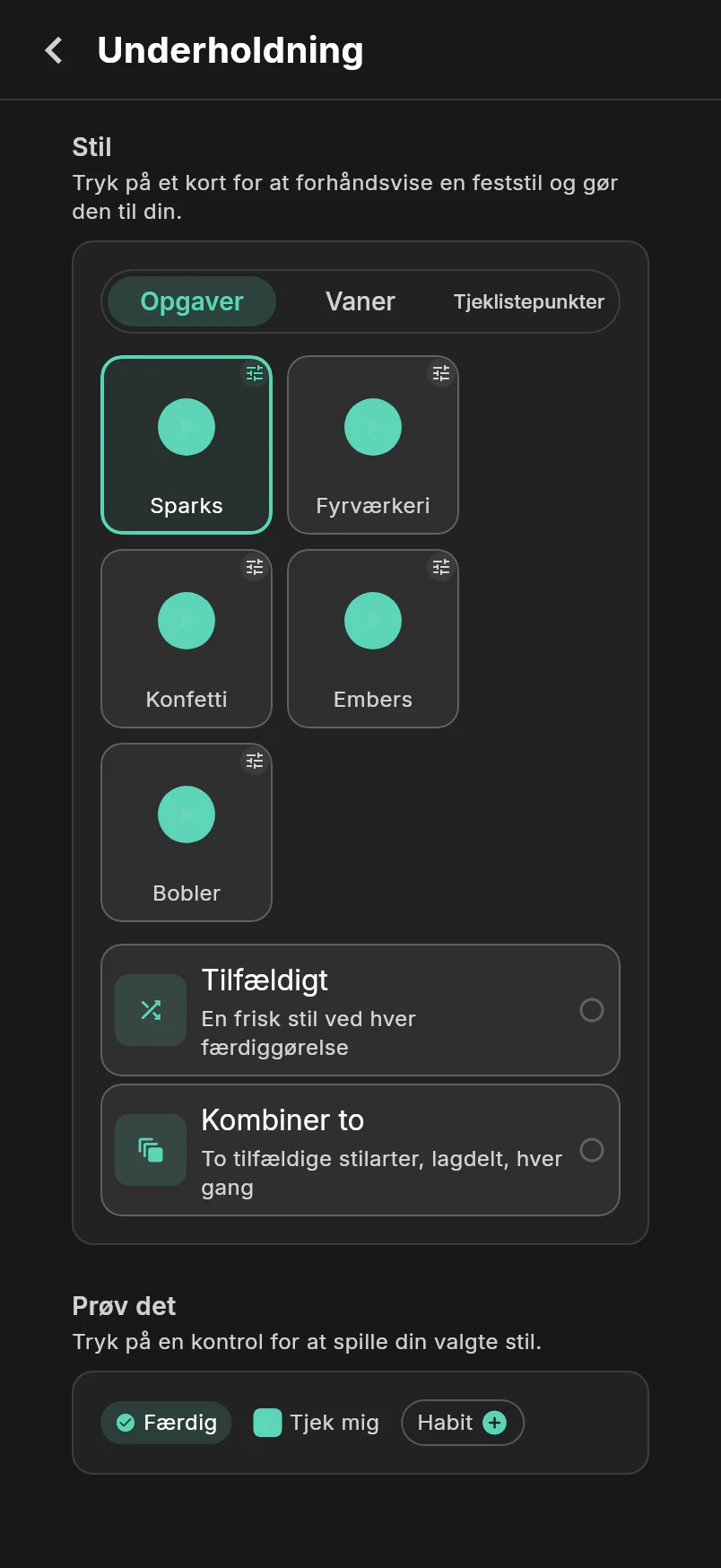This screenshot has width=721, height=1568.
Task: Tap the Habit plus button
Action: (463, 1423)
